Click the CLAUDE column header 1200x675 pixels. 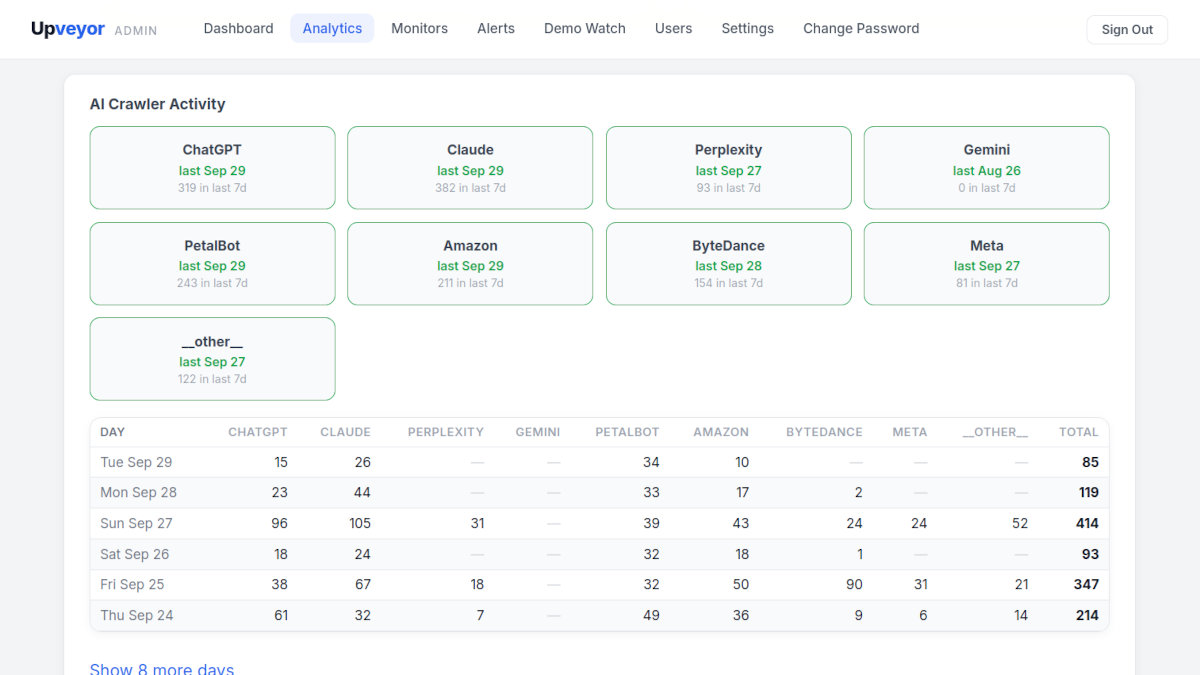click(x=345, y=432)
